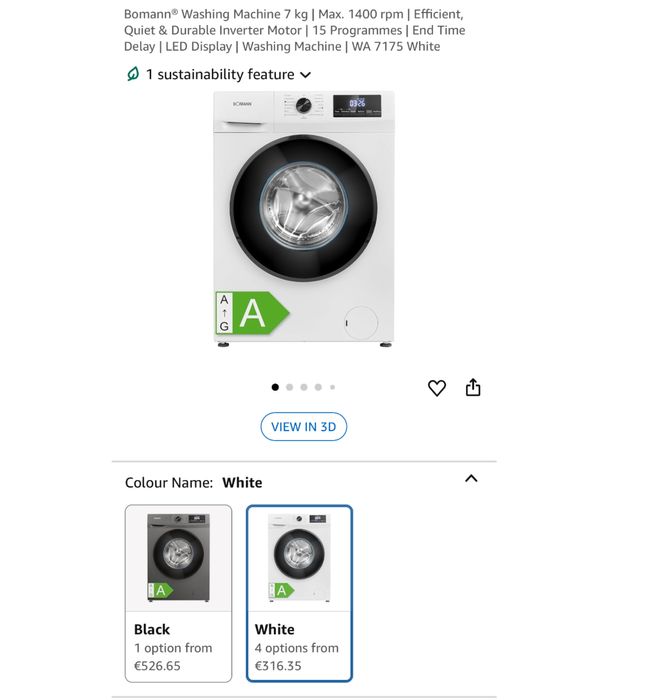646x700 pixels.
Task: Click the white washing machine thumbnail image
Action: click(300, 558)
